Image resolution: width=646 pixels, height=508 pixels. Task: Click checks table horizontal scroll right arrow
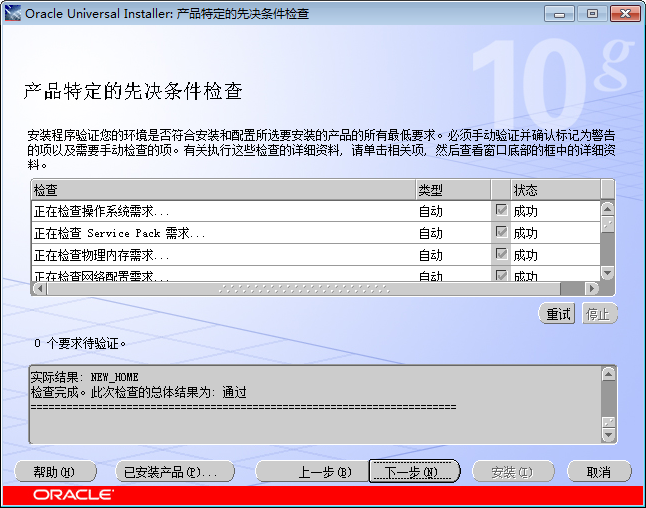click(x=592, y=288)
